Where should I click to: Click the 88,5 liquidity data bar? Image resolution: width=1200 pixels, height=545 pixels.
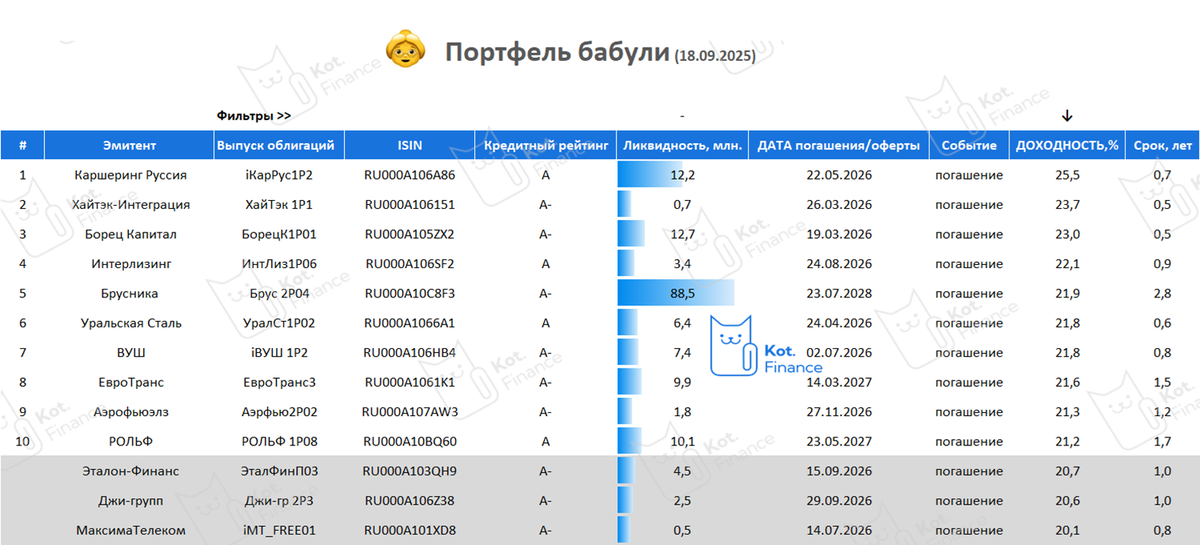pyautogui.click(x=676, y=294)
